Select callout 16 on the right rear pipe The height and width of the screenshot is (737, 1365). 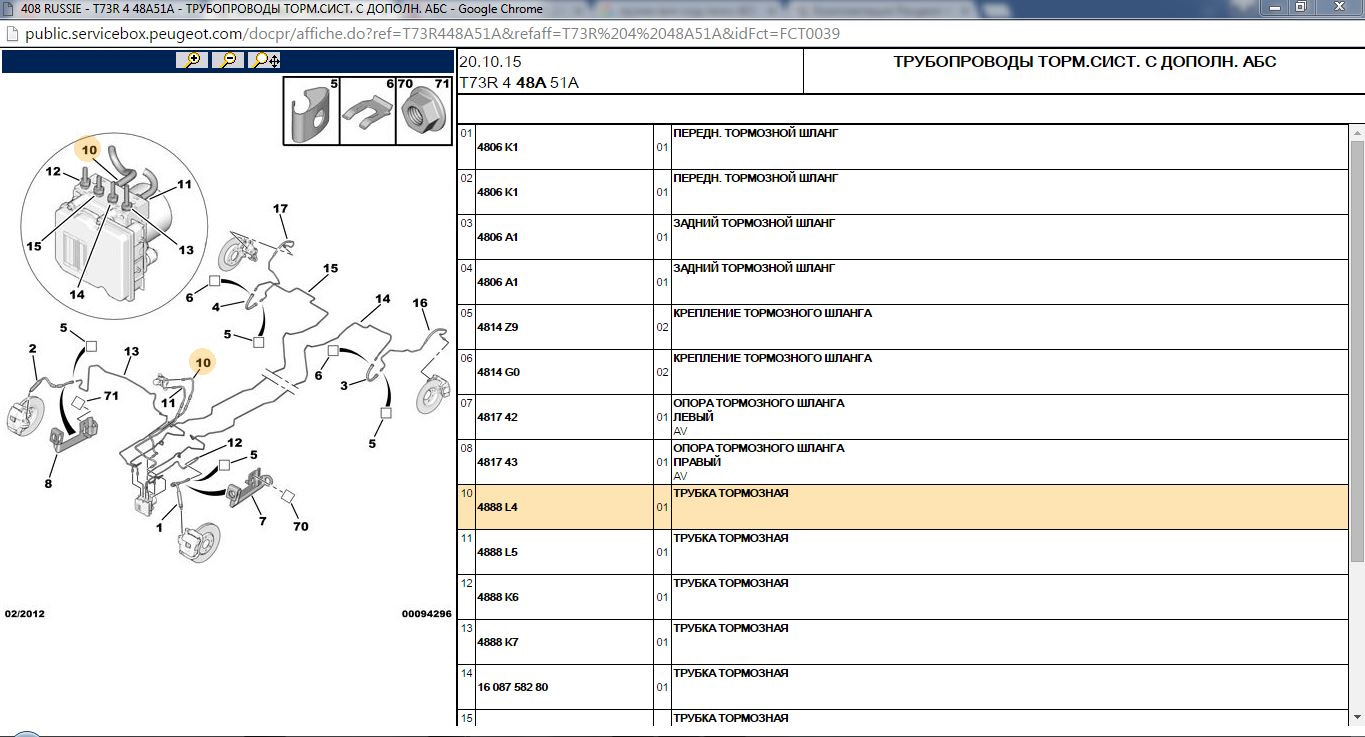(x=420, y=302)
